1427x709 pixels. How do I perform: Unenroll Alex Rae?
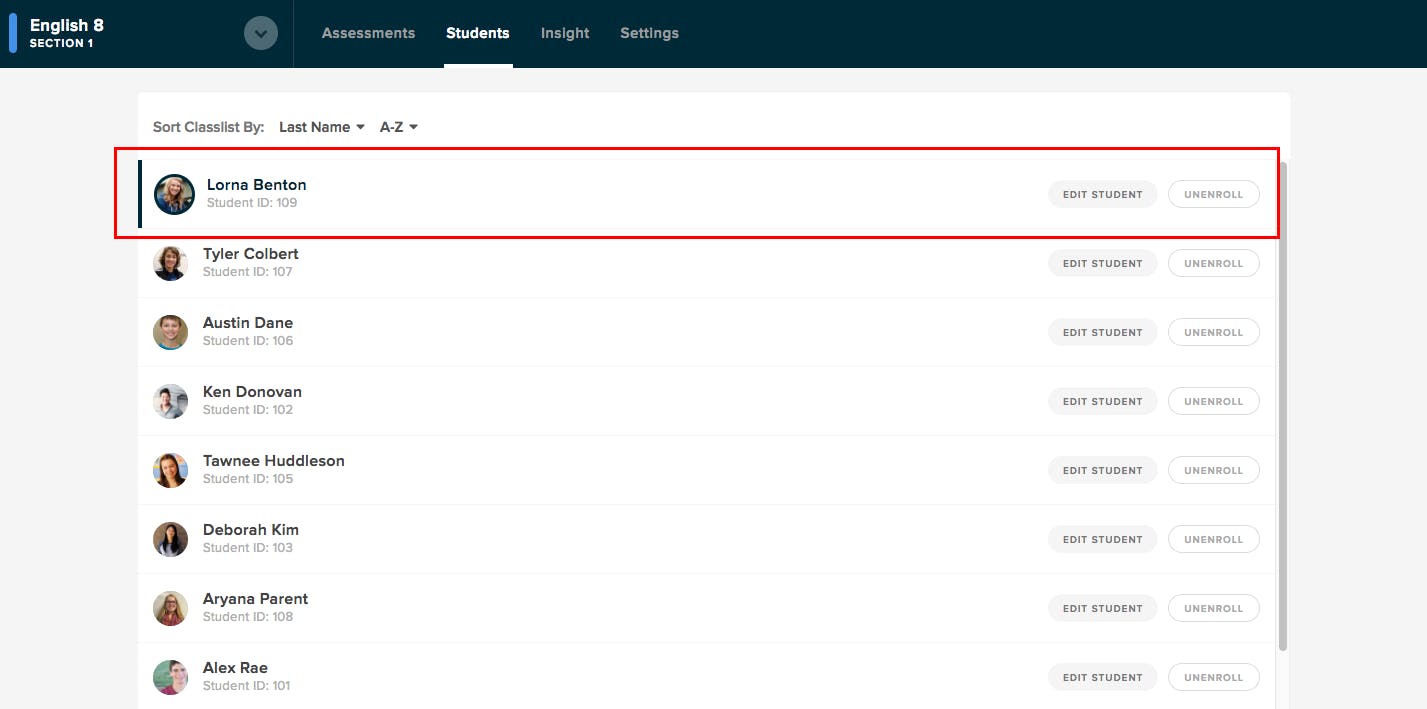(1213, 677)
